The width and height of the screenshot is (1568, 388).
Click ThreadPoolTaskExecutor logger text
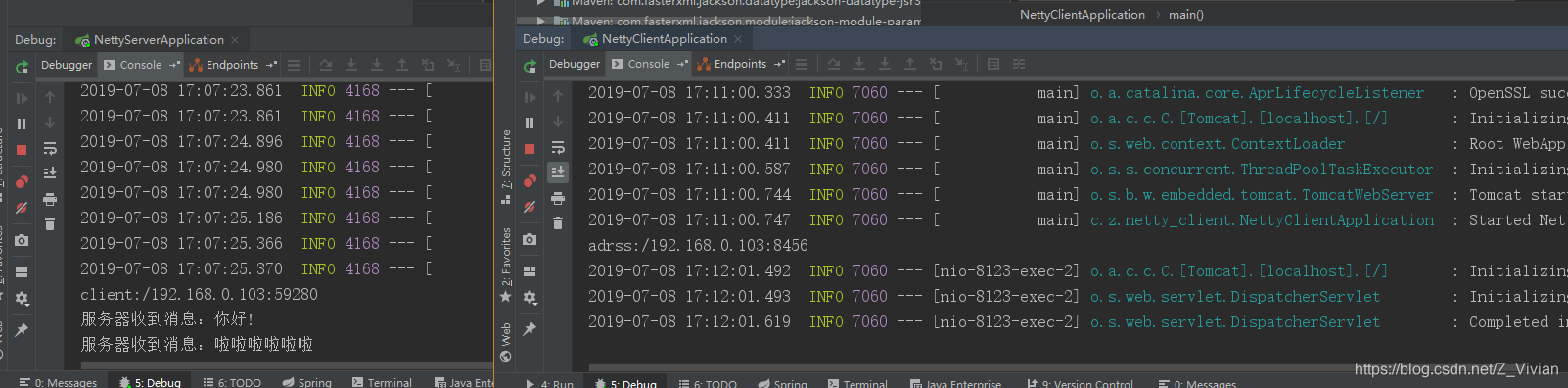[x=1262, y=170]
